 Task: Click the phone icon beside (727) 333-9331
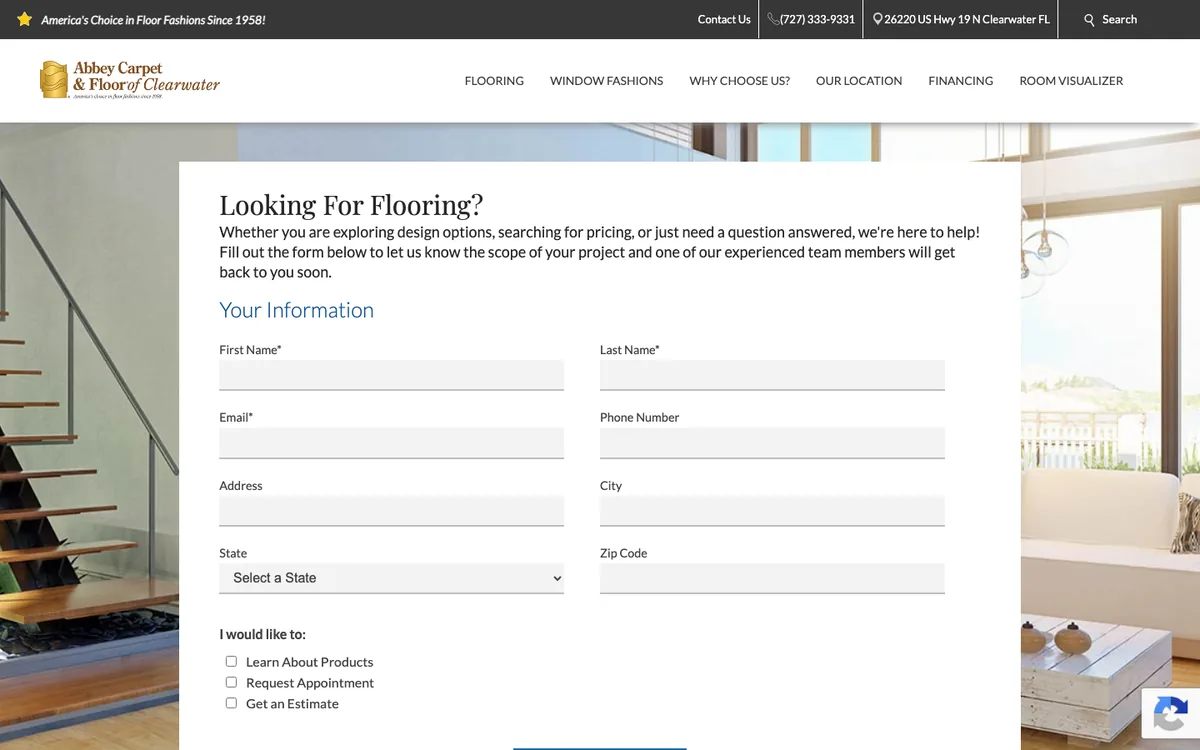click(x=773, y=19)
